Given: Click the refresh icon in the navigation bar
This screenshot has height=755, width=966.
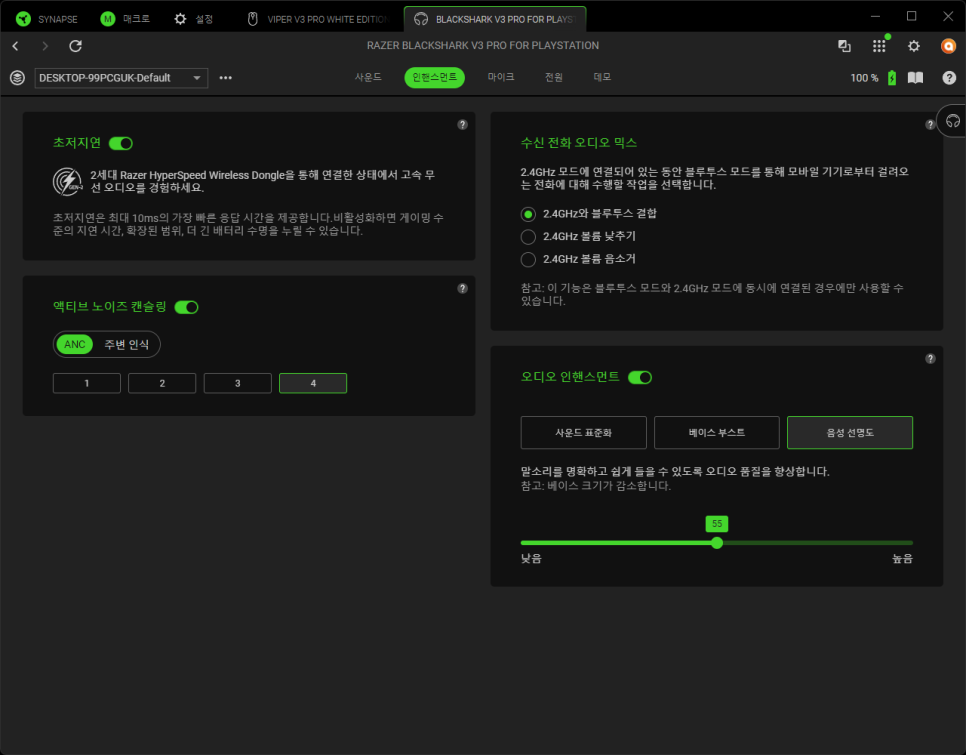Looking at the screenshot, I should [75, 46].
